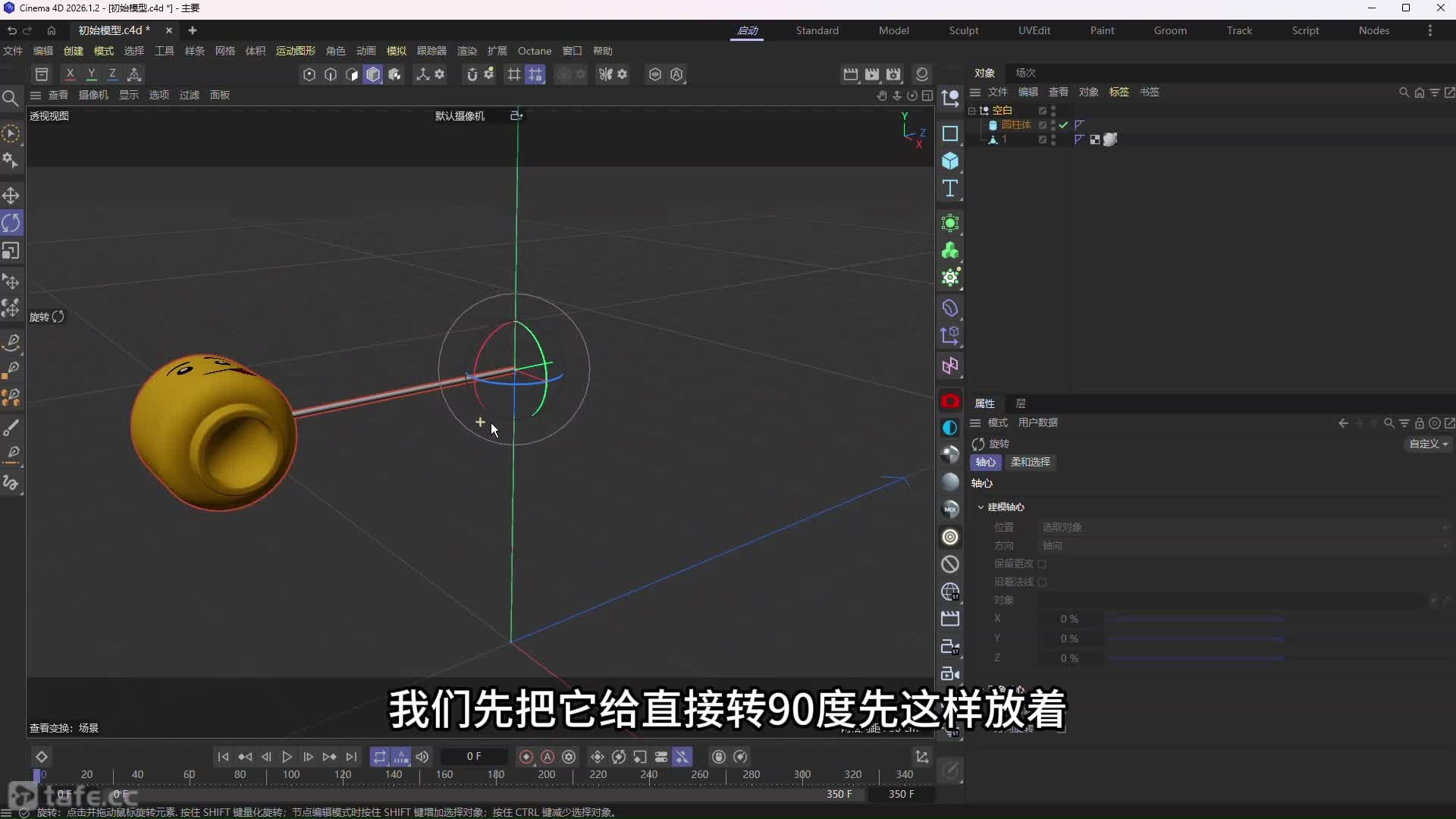
Task: Toggle 沿着法线 checkbox
Action: [1042, 582]
